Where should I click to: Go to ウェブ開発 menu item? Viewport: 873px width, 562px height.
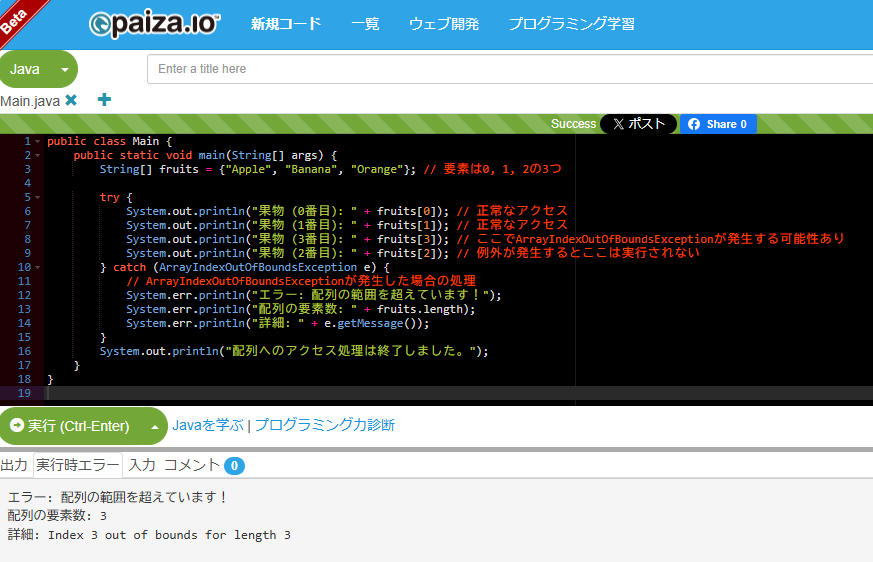pos(443,24)
